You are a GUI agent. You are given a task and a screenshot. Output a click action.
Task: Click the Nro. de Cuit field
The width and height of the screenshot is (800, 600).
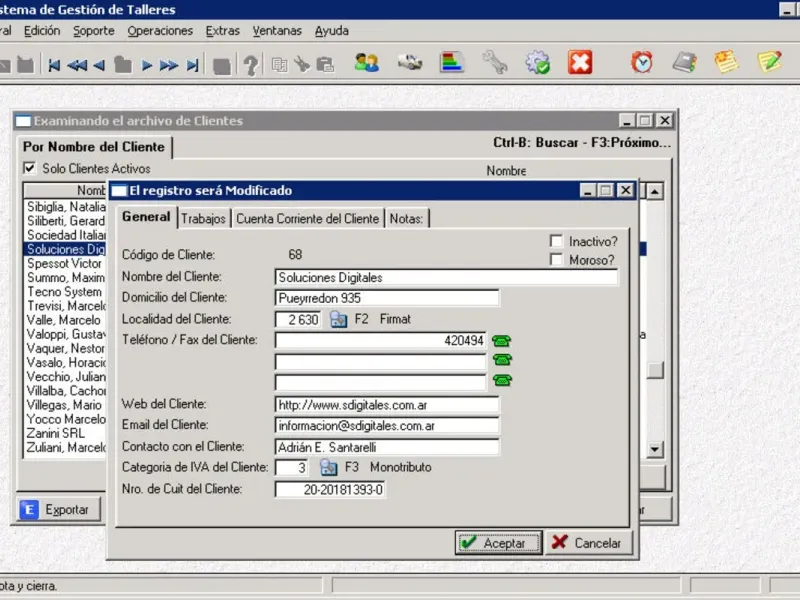click(330, 489)
